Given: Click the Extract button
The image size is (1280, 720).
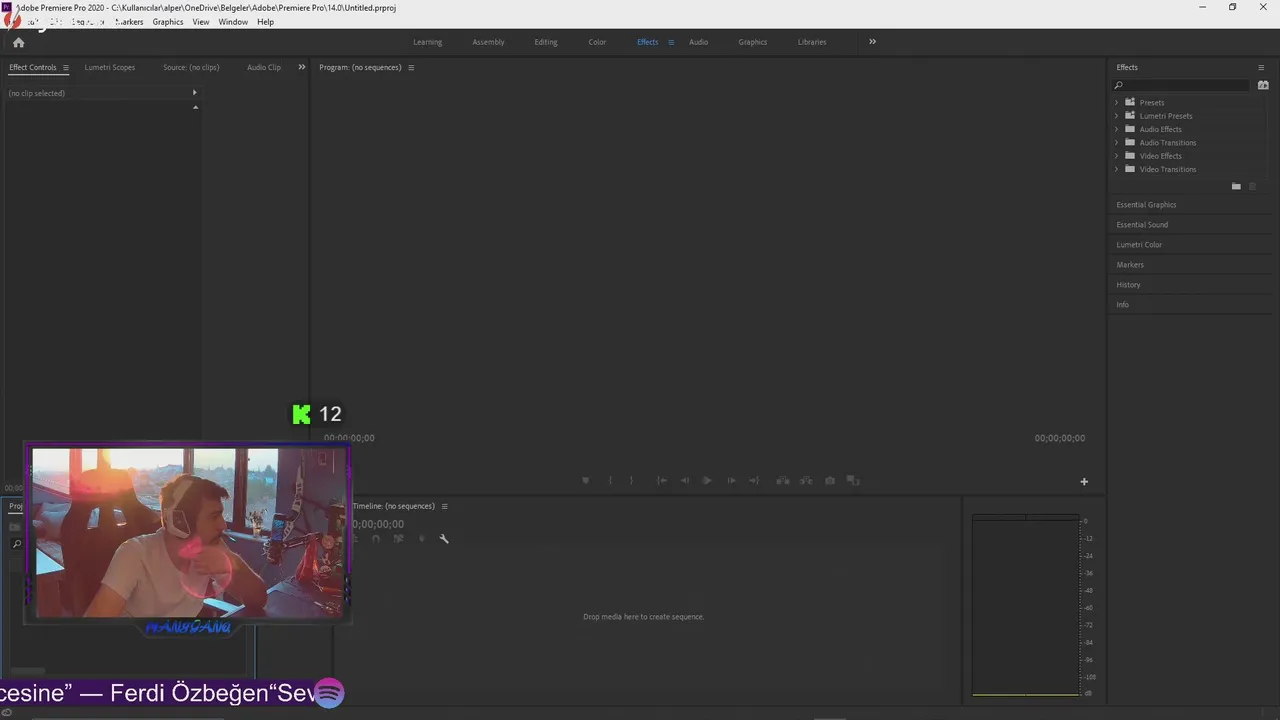Looking at the screenshot, I should pos(806,481).
